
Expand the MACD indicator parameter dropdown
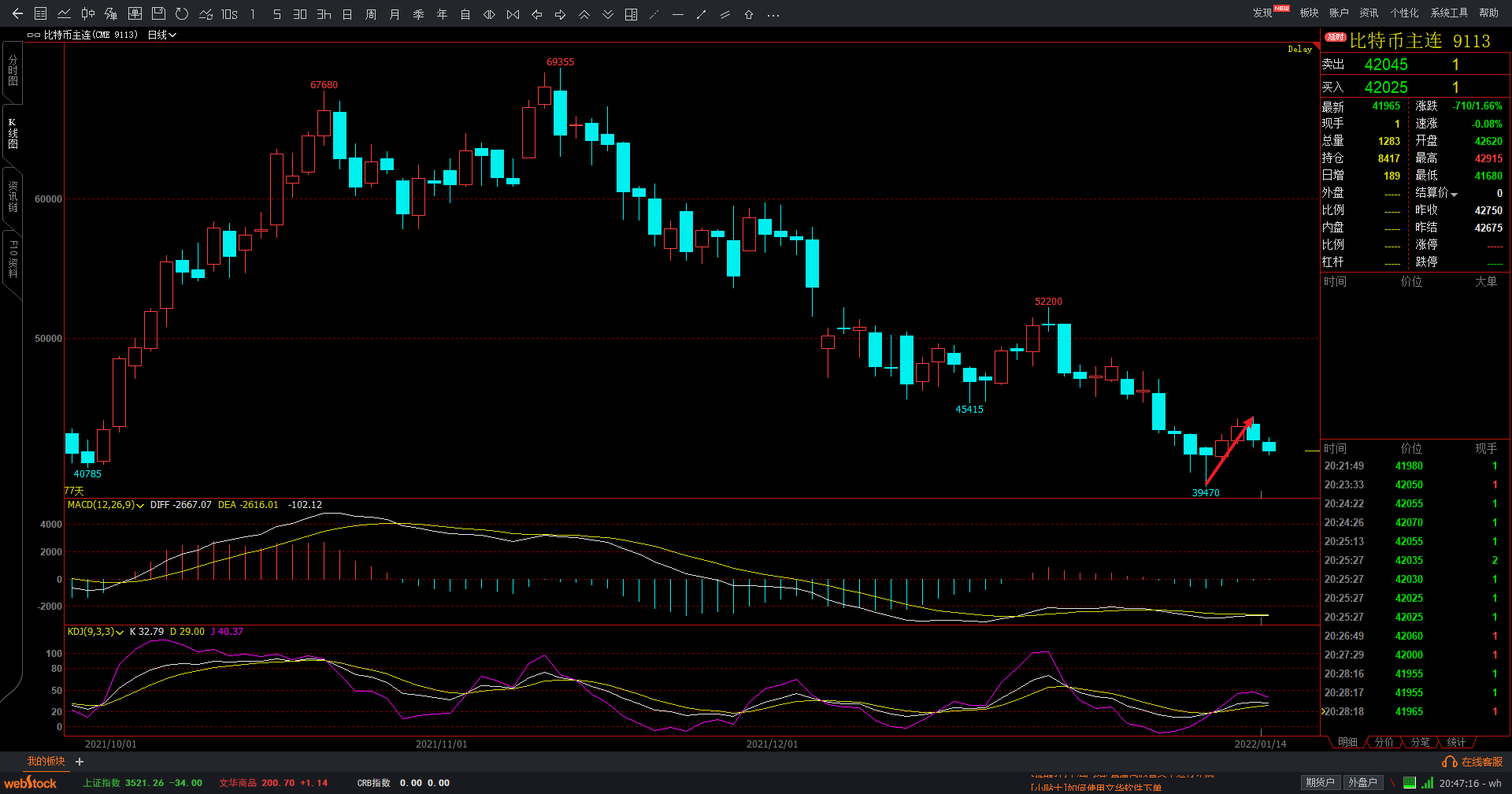point(140,506)
